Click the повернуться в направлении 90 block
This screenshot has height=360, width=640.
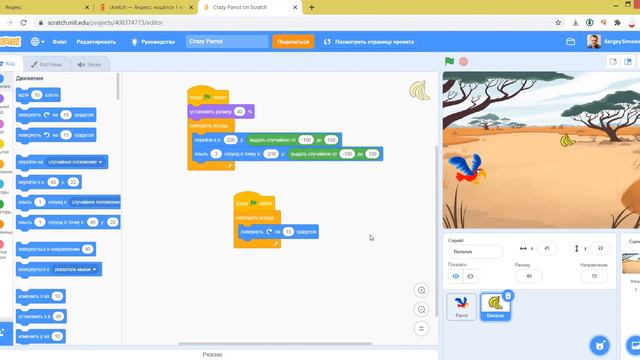click(x=56, y=249)
